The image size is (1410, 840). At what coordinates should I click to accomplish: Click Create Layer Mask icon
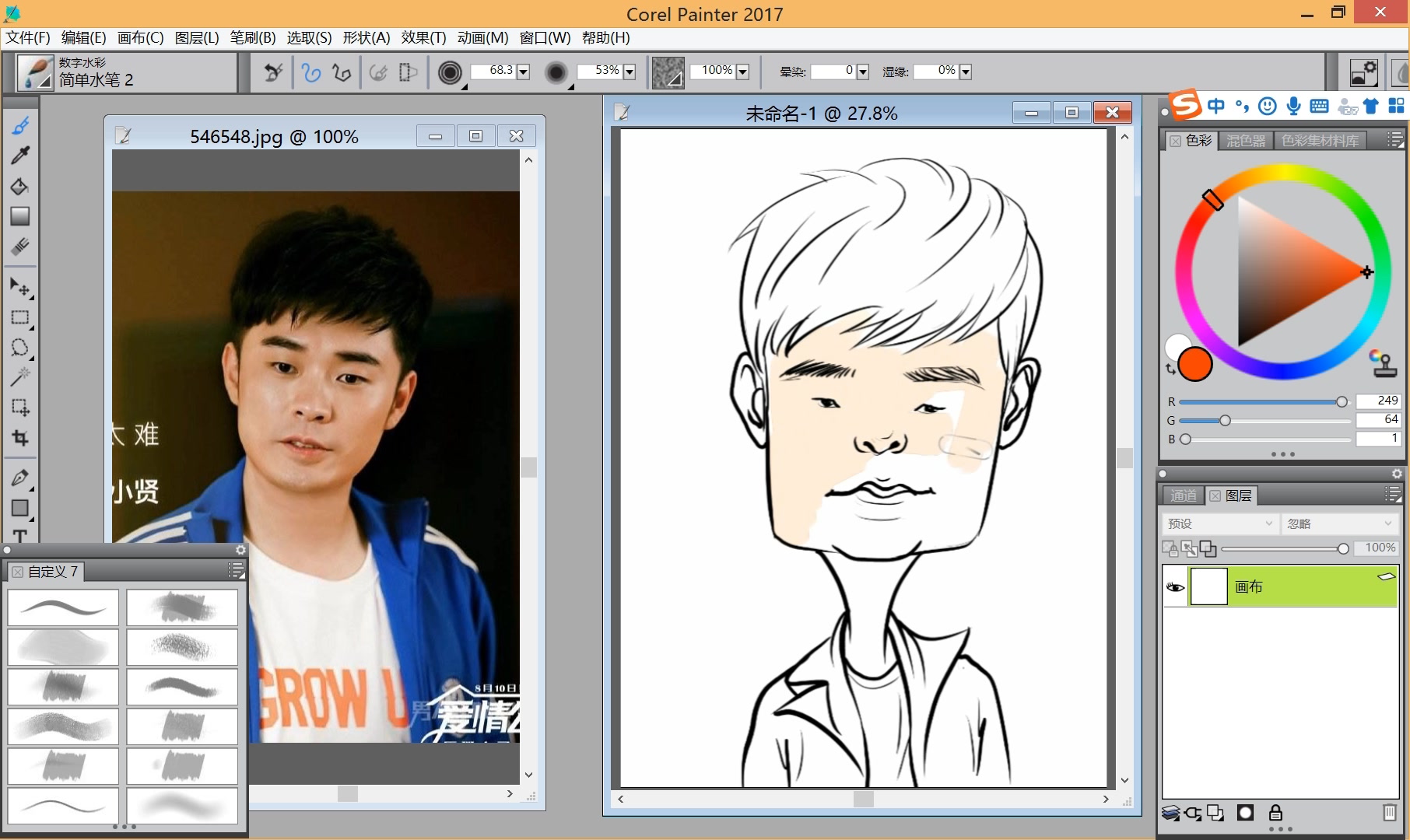[x=1245, y=813]
